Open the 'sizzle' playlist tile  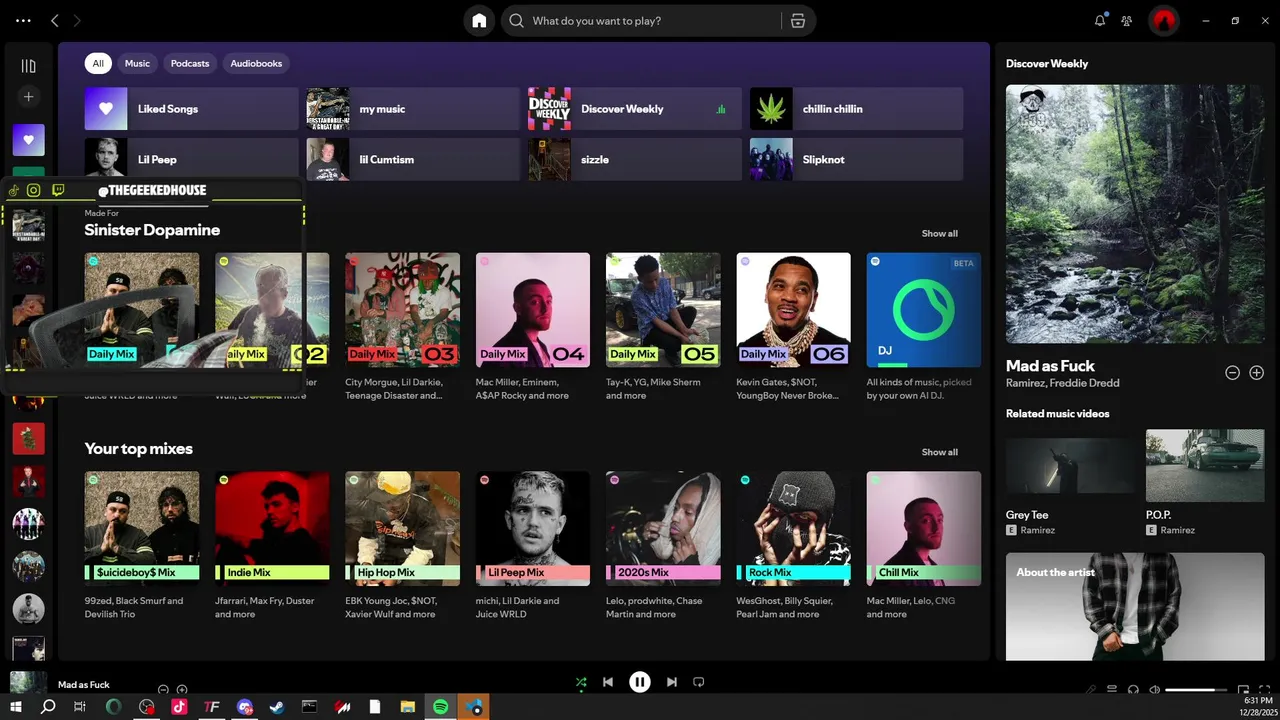(635, 159)
